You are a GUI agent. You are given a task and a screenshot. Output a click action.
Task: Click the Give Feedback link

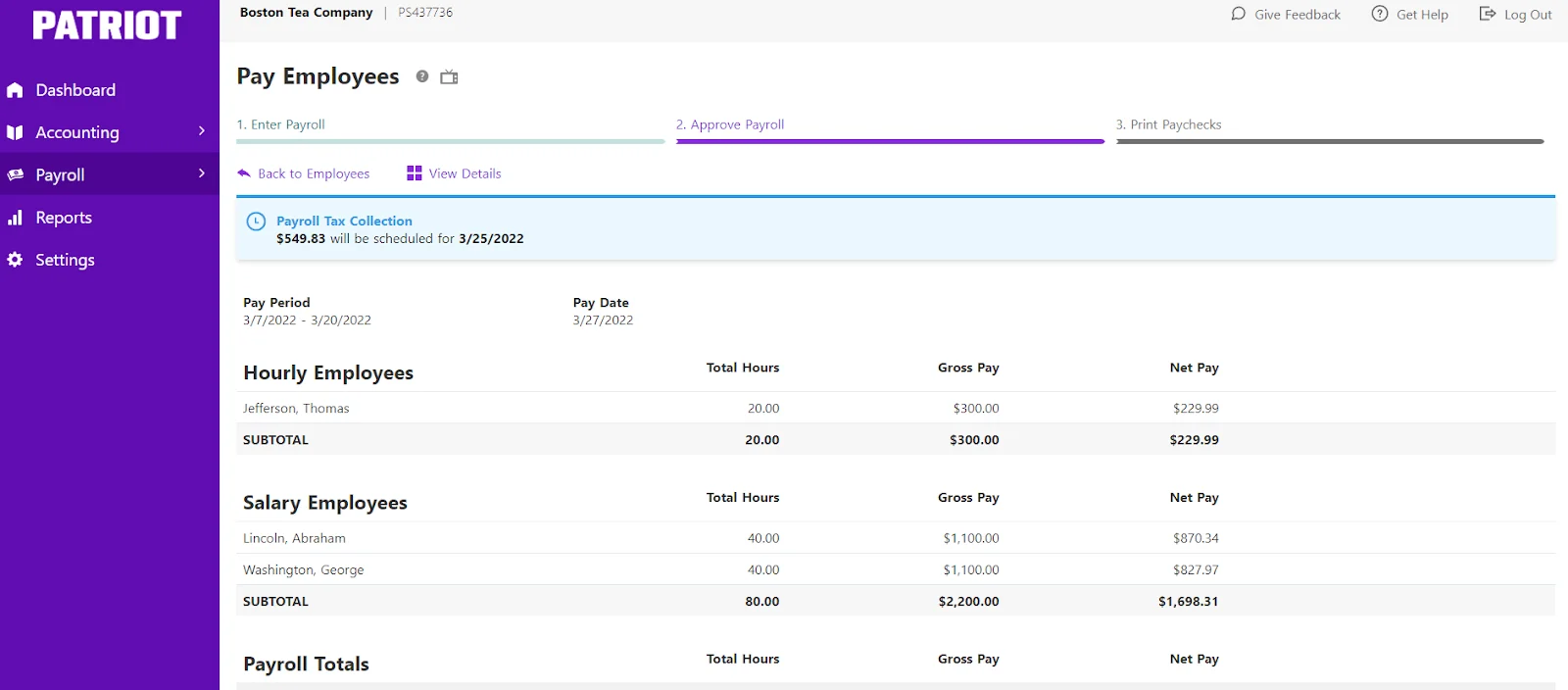pyautogui.click(x=1298, y=15)
